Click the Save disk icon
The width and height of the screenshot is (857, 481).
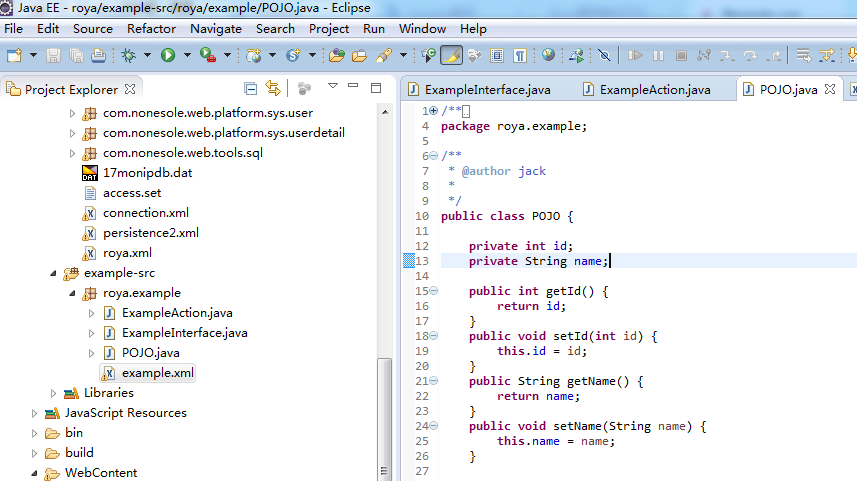53,55
